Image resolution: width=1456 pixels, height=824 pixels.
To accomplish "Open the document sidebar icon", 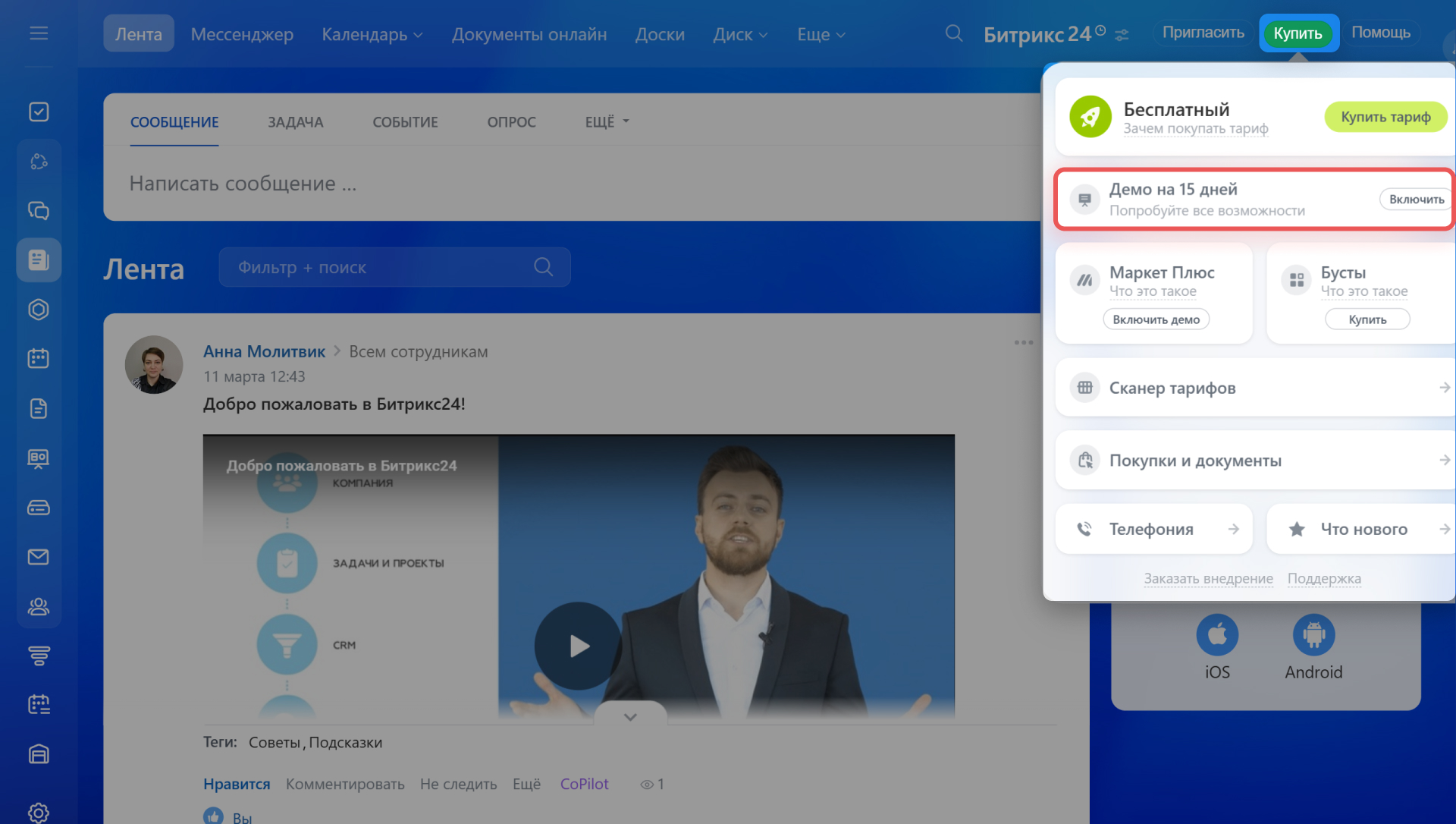I will [39, 408].
